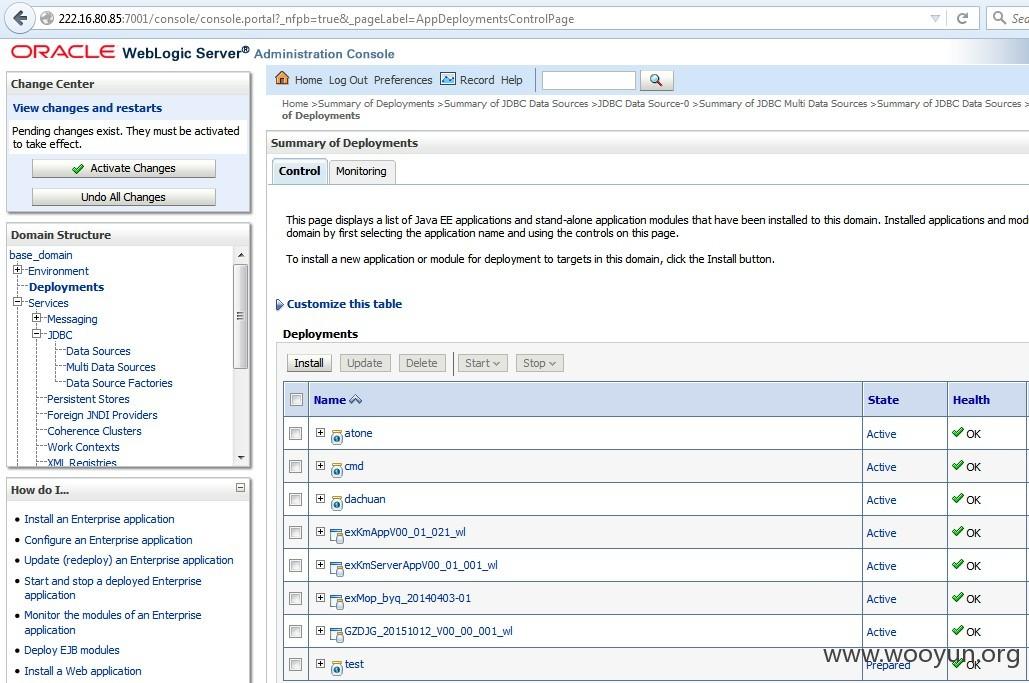Click Log Out in the toolbar

(348, 80)
